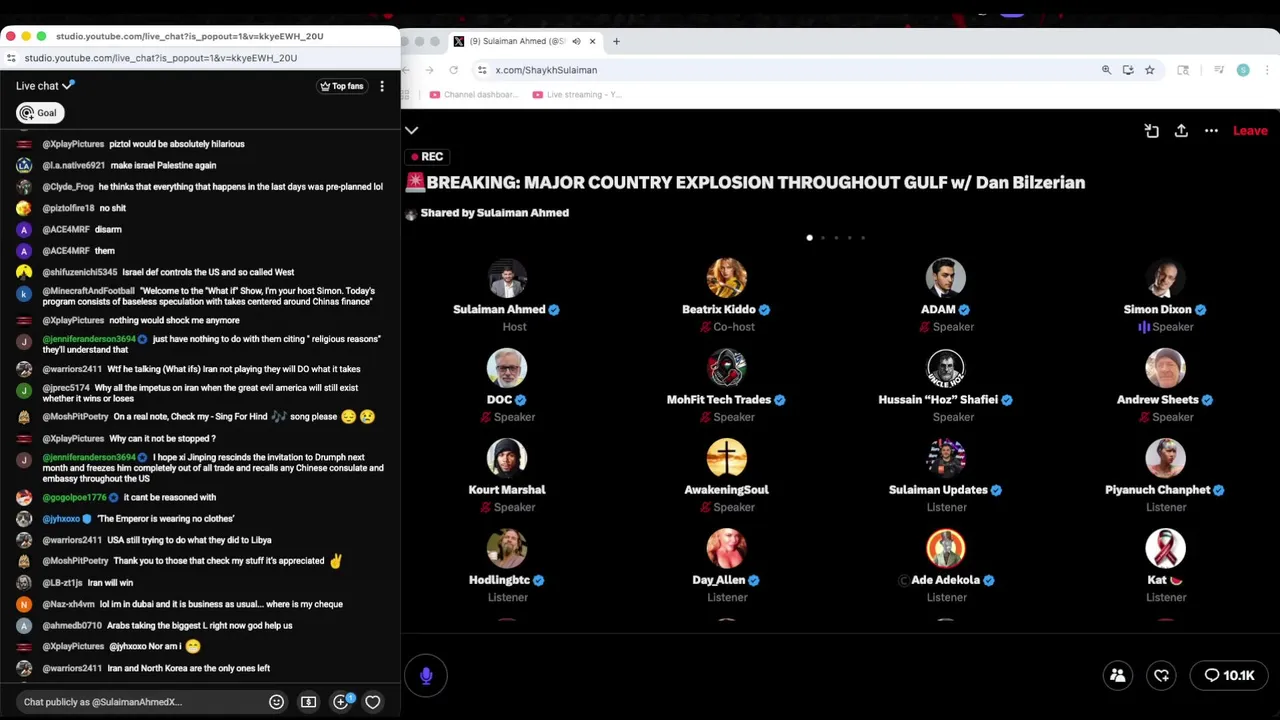Open the Live streaming bookmark
This screenshot has width=1280, height=720.
(x=578, y=95)
